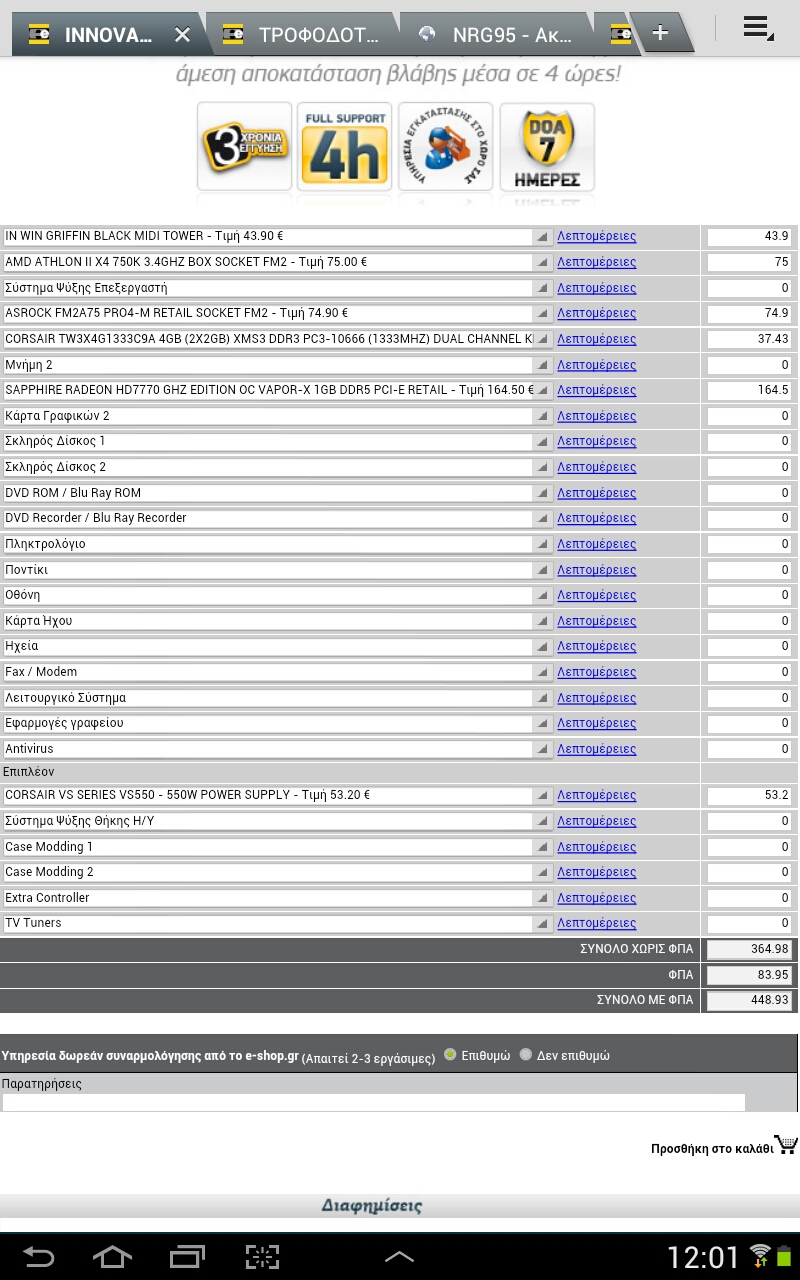The height and width of the screenshot is (1280, 800).
Task: Open Λεπτομέρειες link for IN WIN GRIFFIN
Action: (x=597, y=237)
